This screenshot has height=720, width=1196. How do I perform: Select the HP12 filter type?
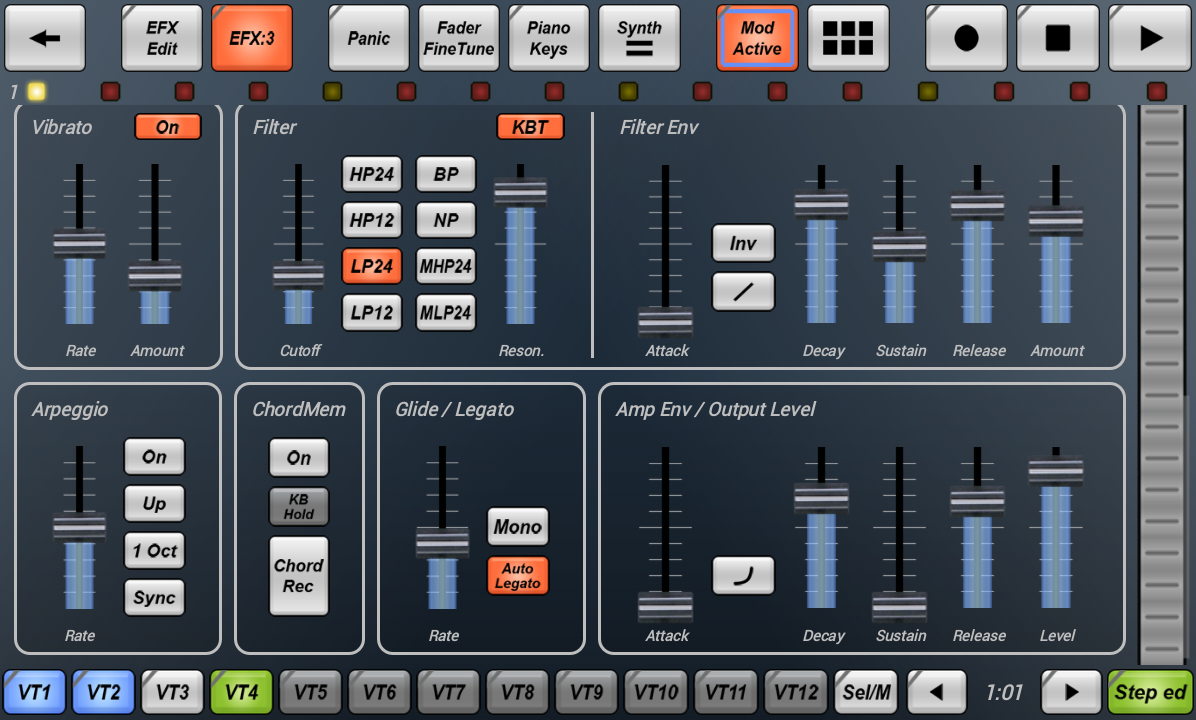pos(371,220)
